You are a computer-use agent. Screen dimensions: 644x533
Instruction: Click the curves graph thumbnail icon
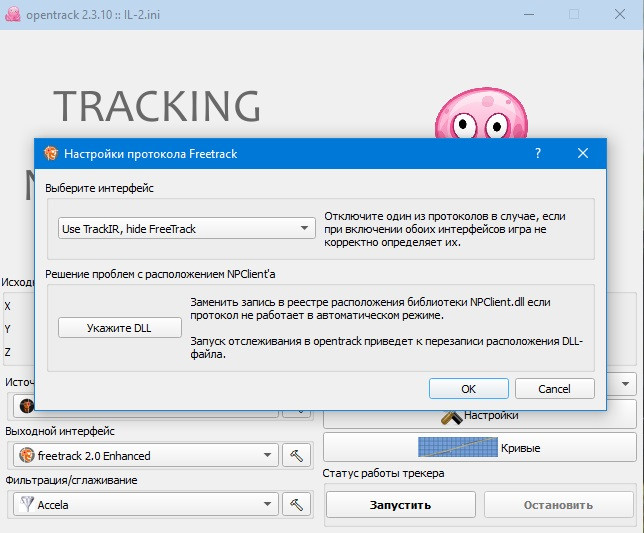458,447
